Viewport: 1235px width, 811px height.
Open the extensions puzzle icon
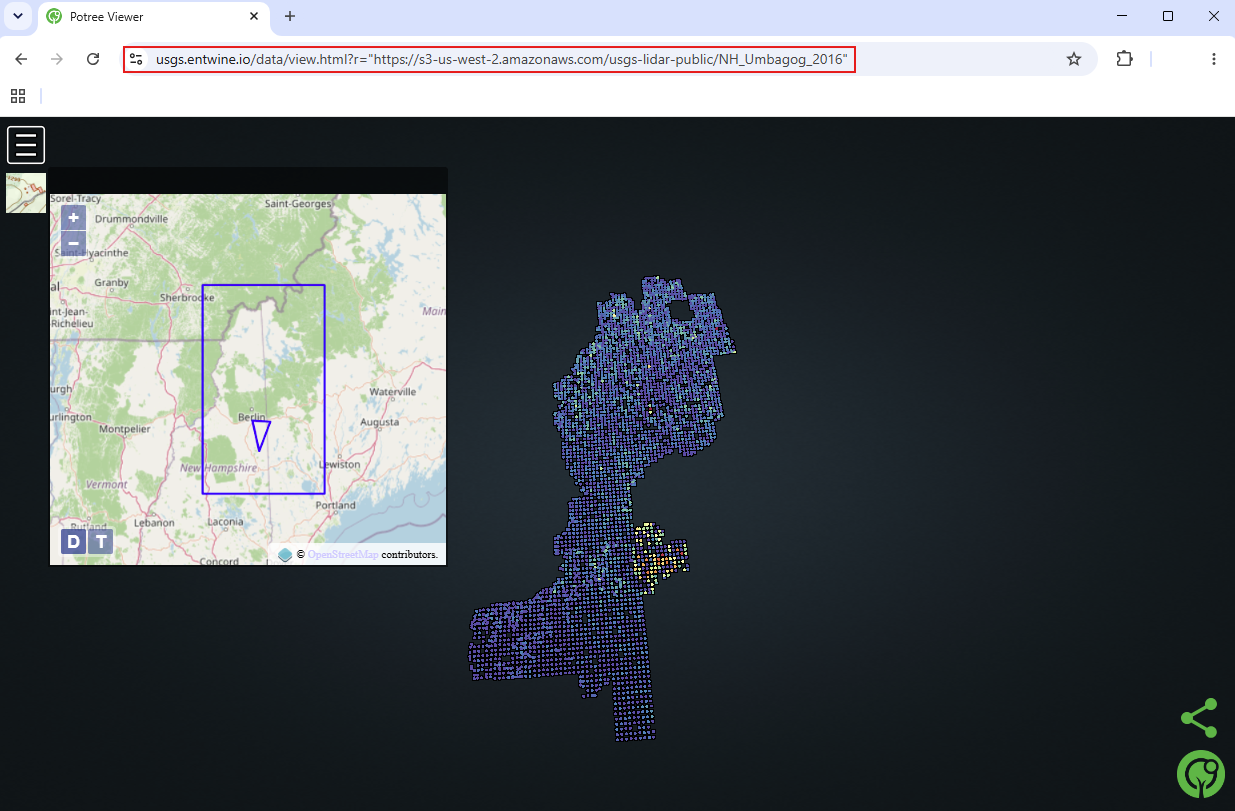(1125, 59)
